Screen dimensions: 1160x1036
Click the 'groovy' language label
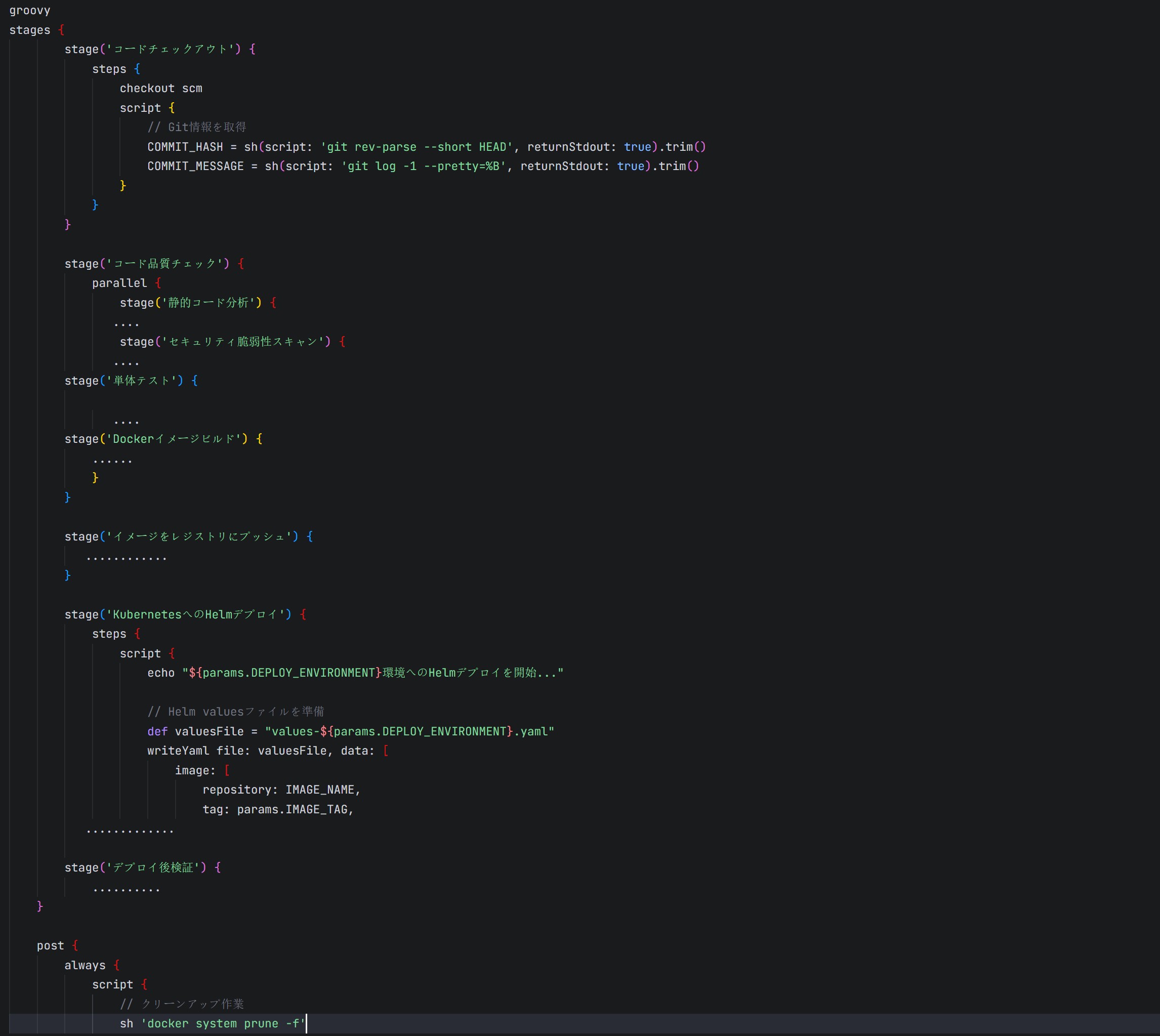click(x=29, y=10)
